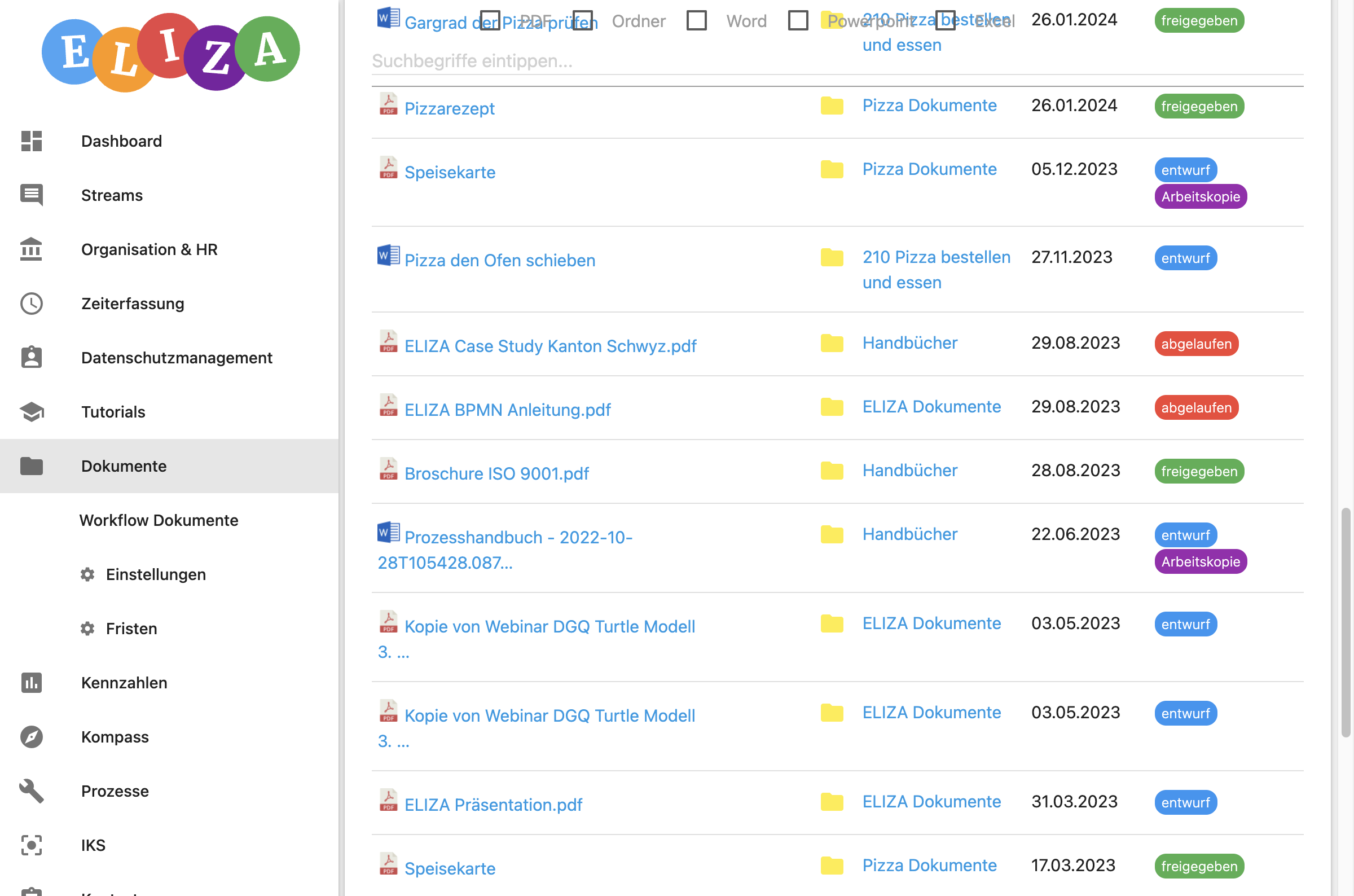Click the 'entwurf' badge on ELIZA Präsentation.pdf row

click(x=1185, y=803)
